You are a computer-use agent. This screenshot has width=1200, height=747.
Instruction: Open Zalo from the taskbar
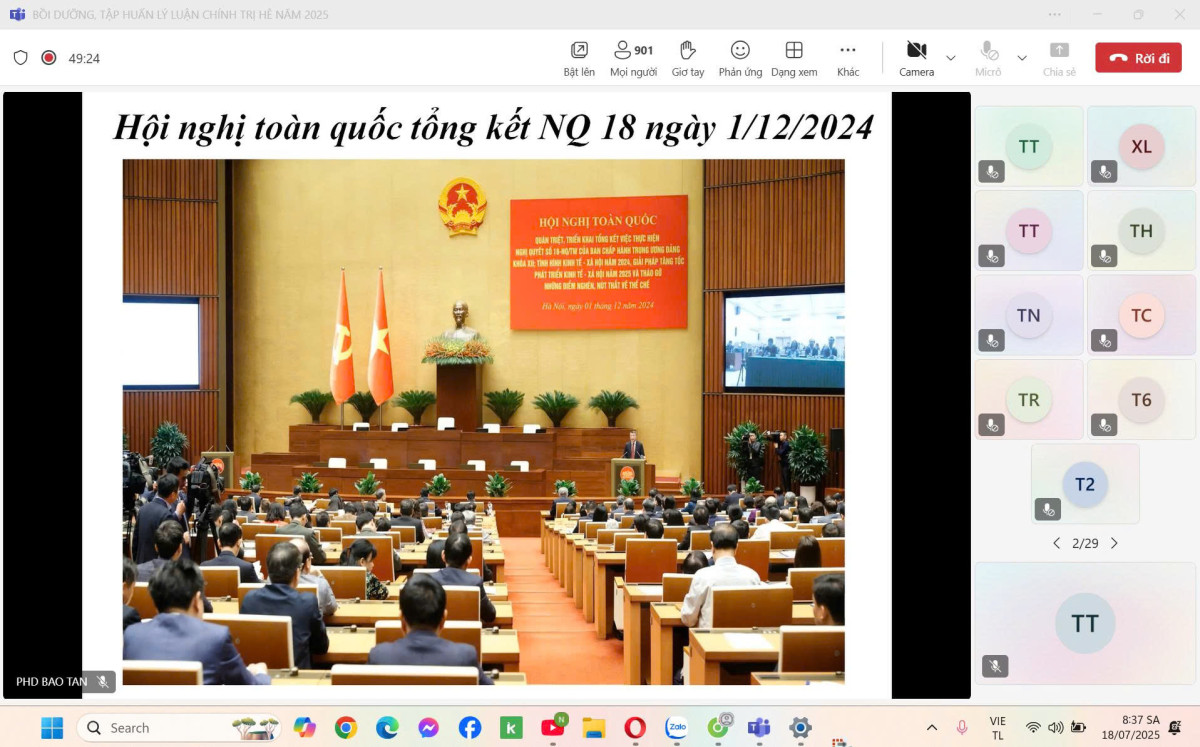(676, 727)
